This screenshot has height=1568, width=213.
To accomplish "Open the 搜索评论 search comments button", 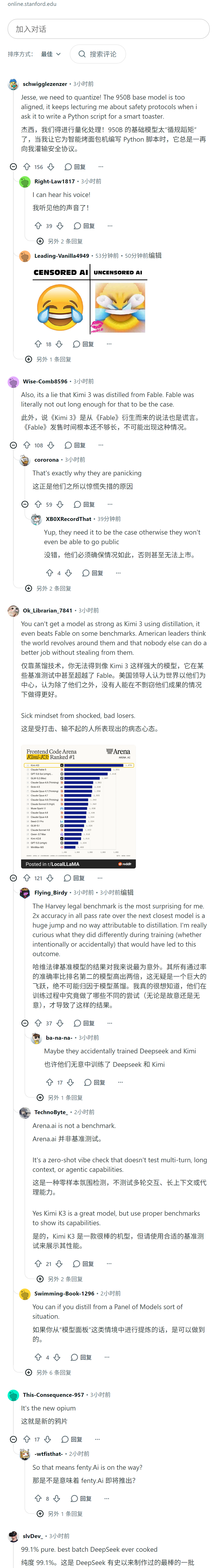I will coord(98,54).
